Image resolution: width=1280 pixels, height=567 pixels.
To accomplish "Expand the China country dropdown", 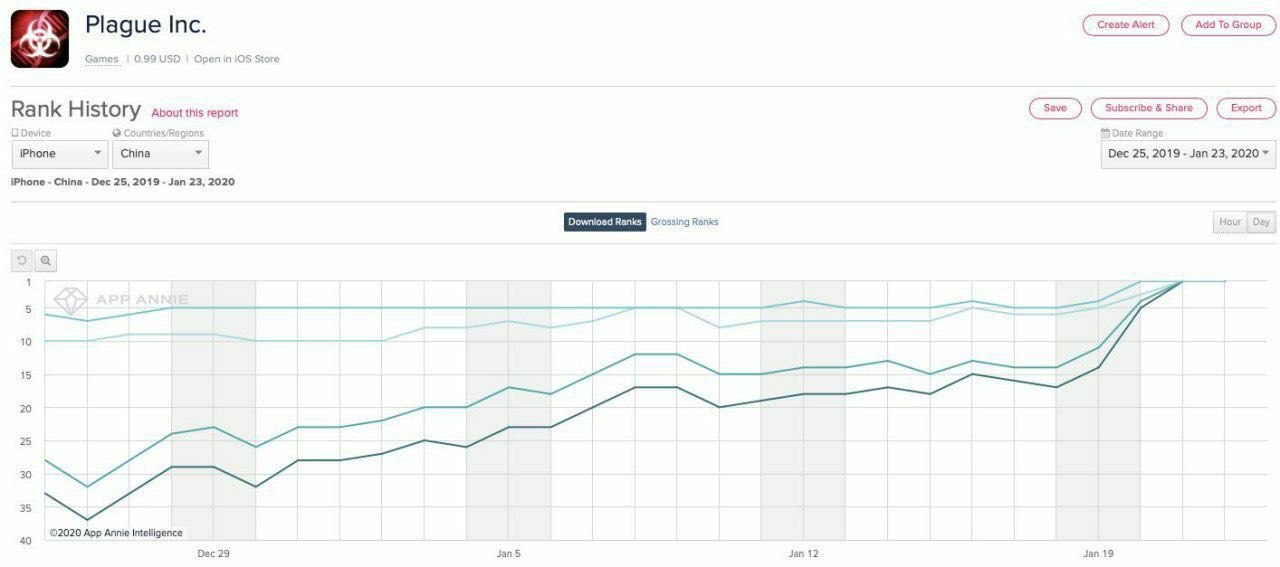I will point(160,154).
